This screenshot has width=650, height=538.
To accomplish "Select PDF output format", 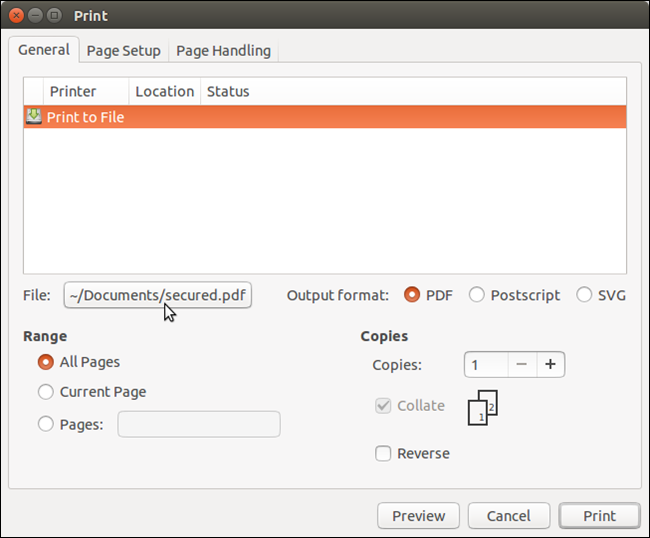I will point(412,295).
